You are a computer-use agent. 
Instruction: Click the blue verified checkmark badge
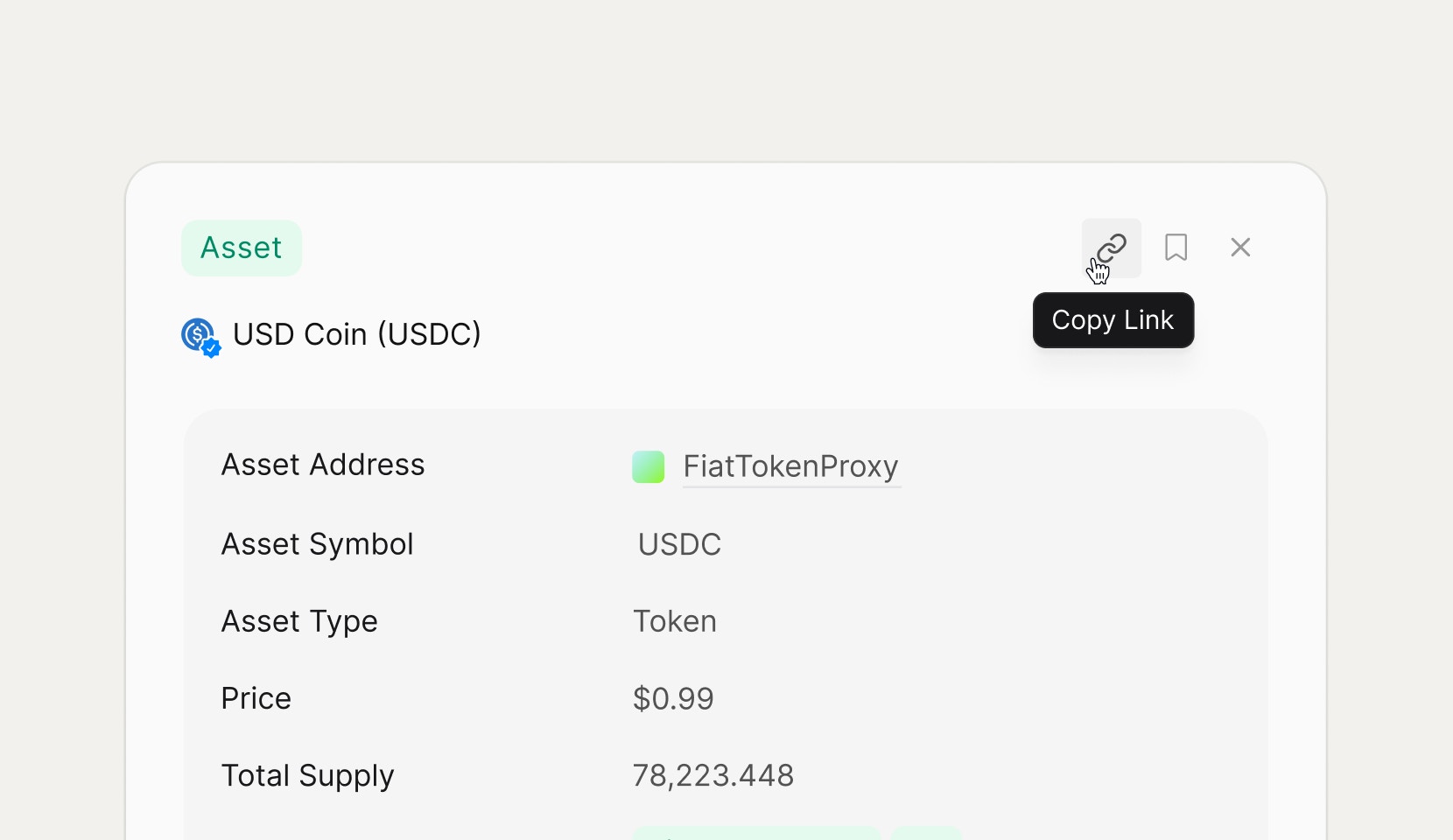coord(211,348)
